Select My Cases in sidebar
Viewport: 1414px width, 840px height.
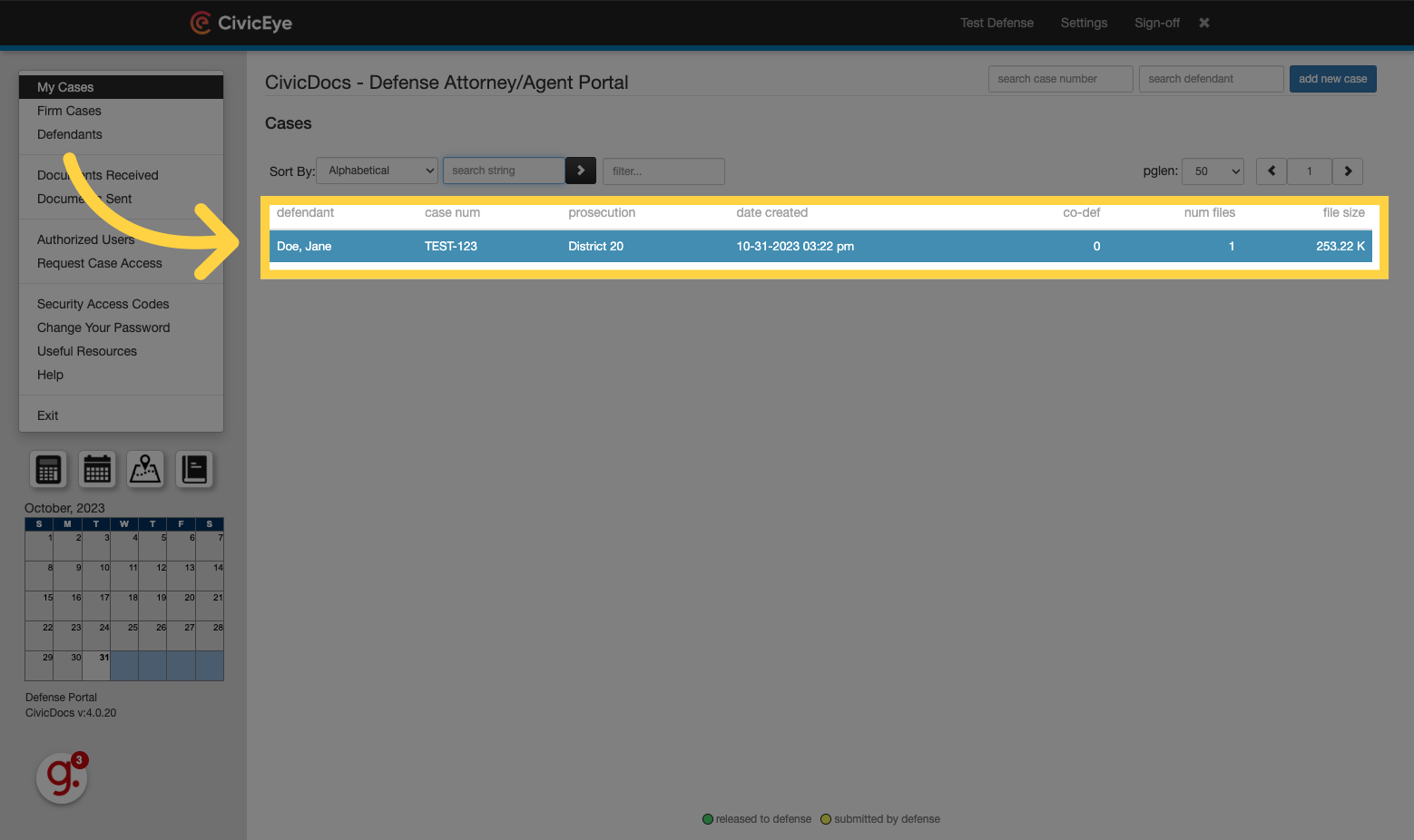121,87
